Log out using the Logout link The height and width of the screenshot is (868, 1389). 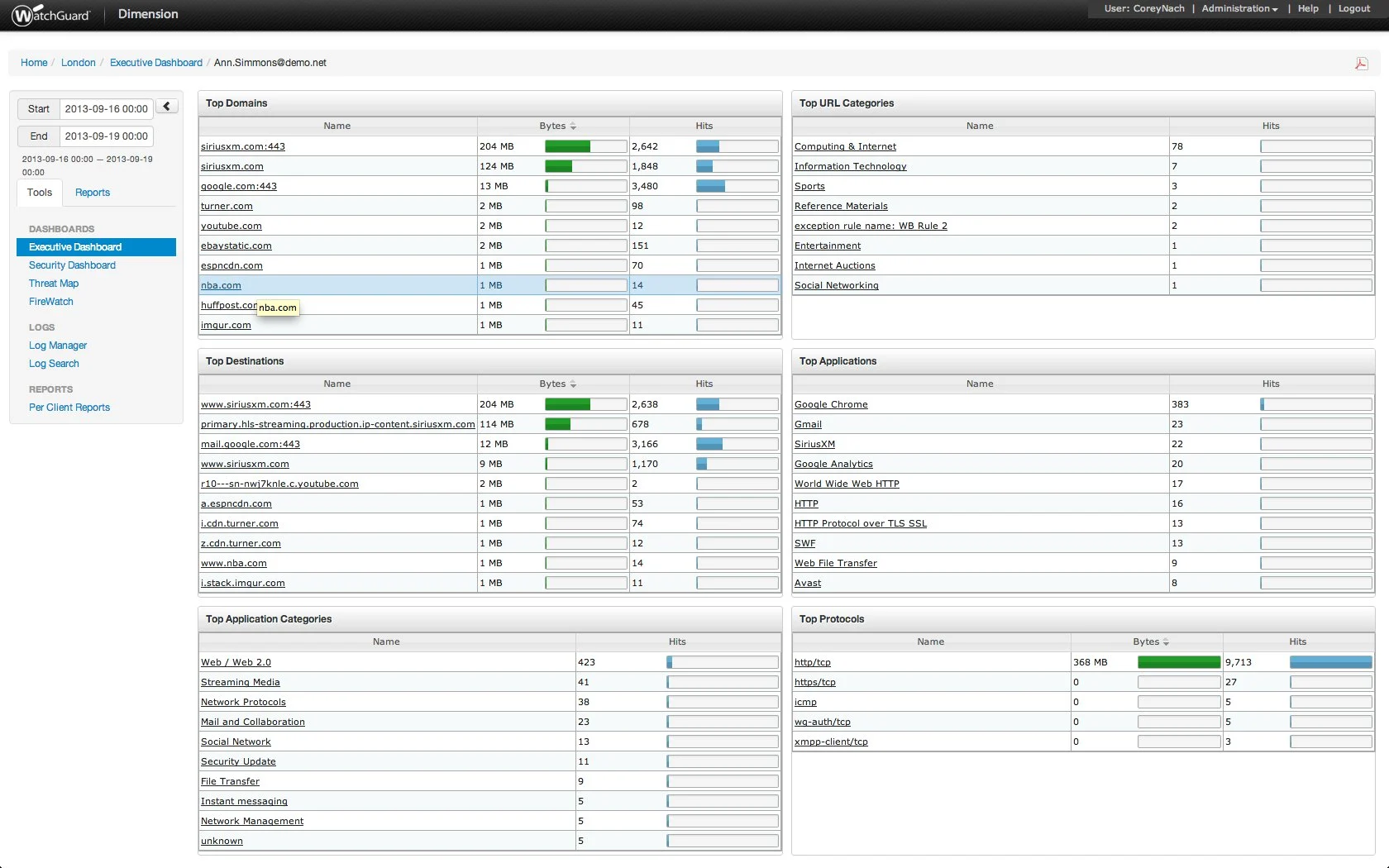pyautogui.click(x=1354, y=9)
